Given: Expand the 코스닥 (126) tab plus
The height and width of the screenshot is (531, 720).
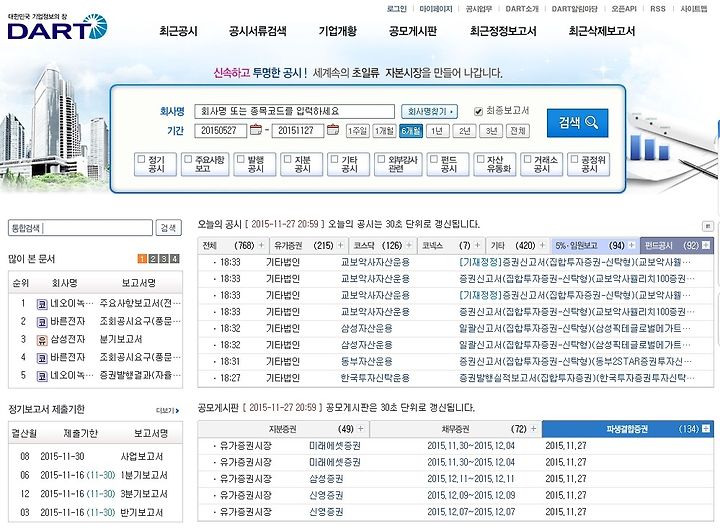Looking at the screenshot, I should [x=409, y=245].
